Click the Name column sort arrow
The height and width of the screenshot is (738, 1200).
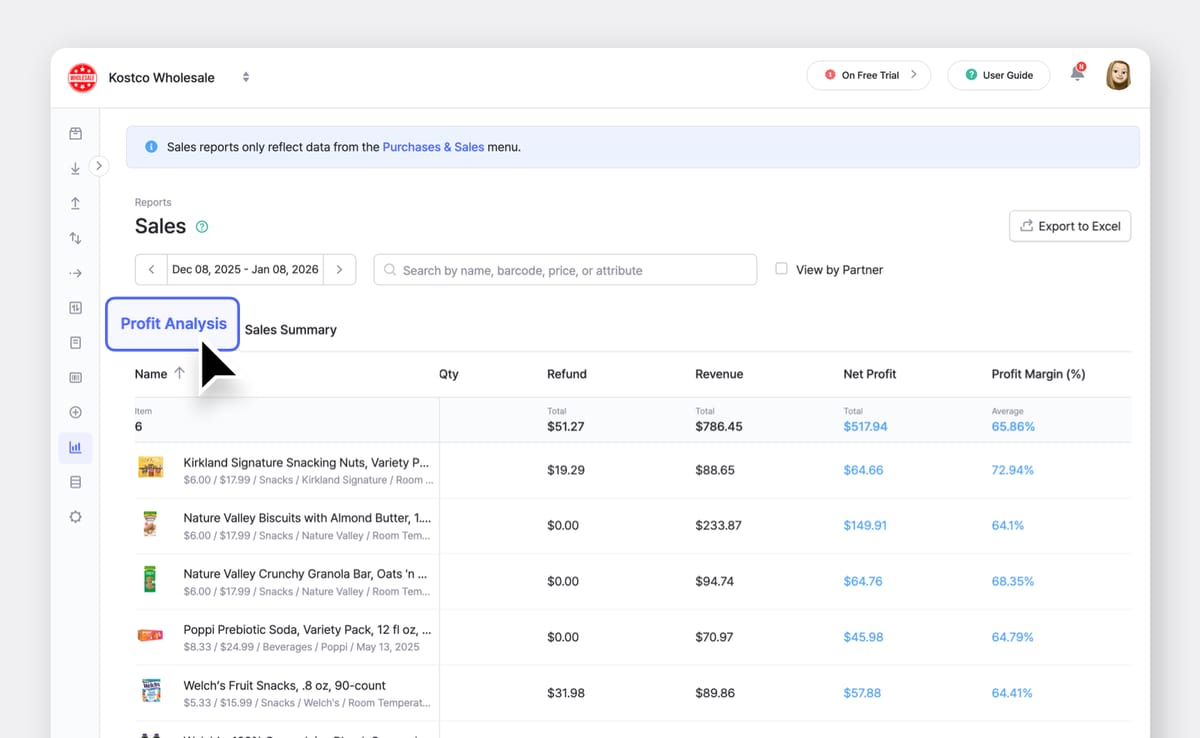182,373
